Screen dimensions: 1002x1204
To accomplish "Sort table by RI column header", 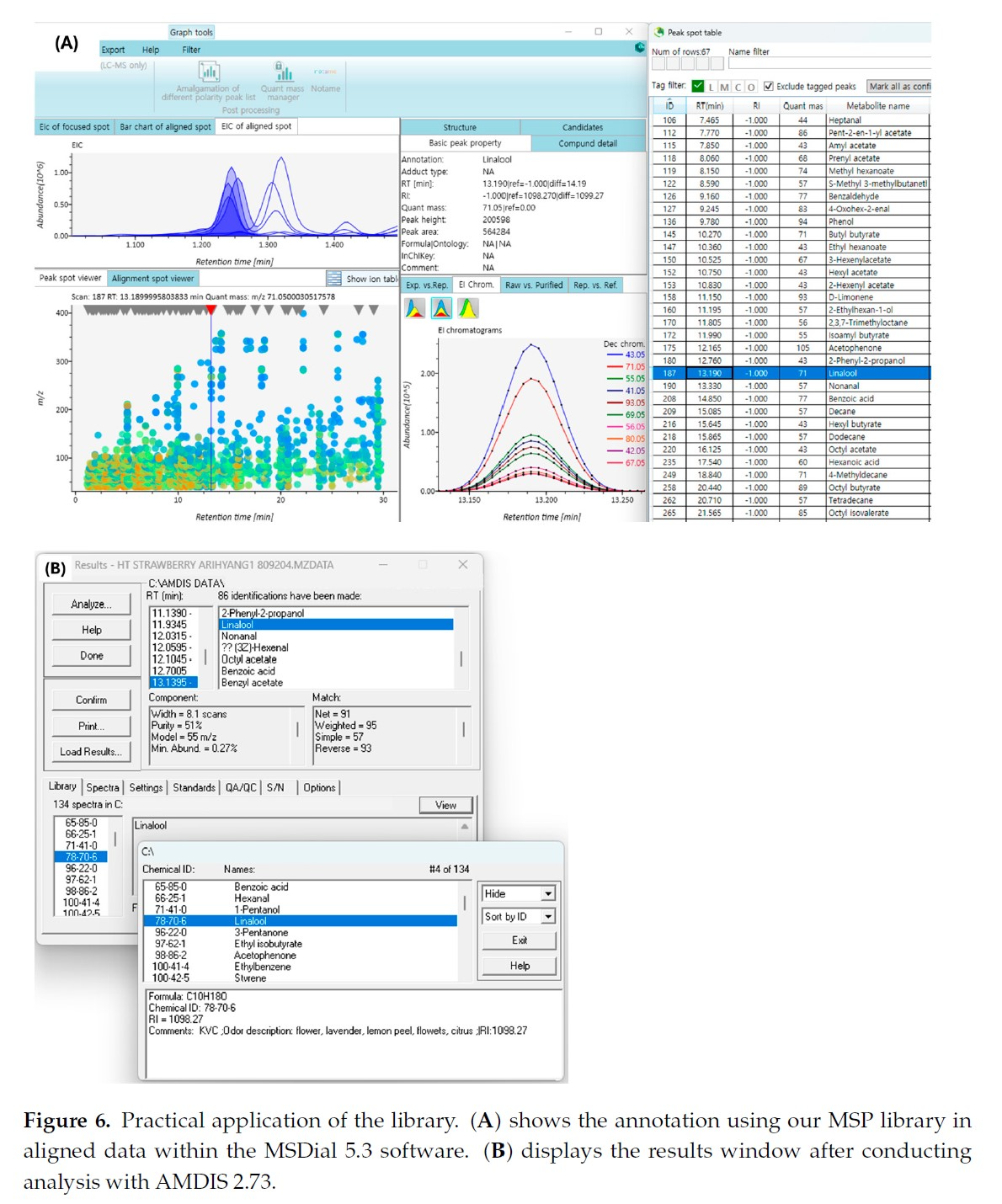I will pyautogui.click(x=756, y=106).
